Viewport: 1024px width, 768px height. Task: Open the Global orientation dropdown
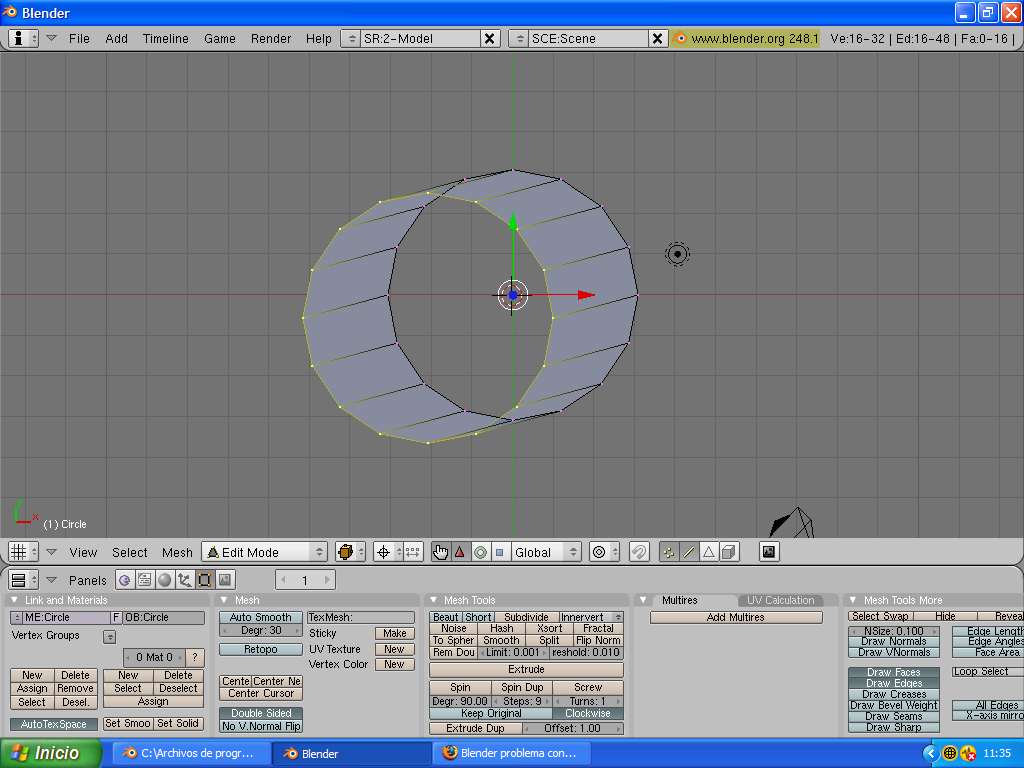[546, 552]
